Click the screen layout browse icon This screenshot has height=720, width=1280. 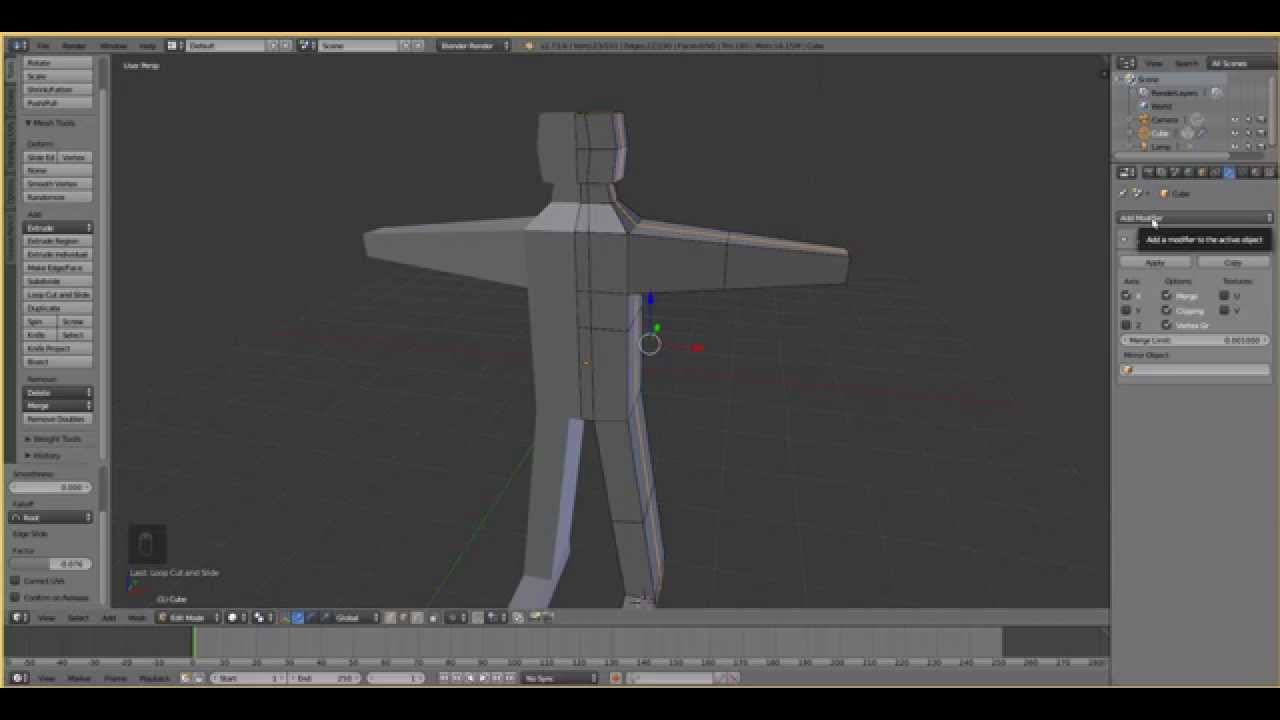173,46
